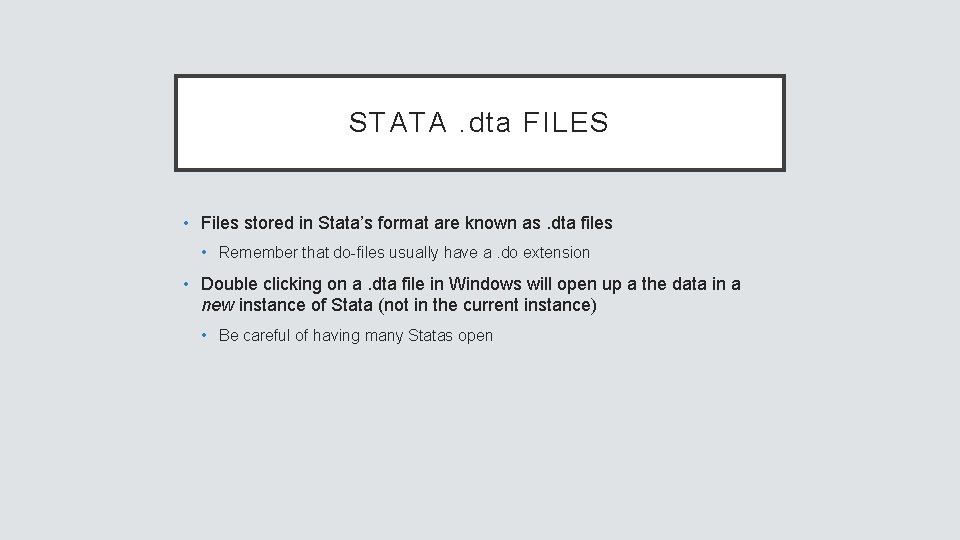Viewport: 960px width, 540px height.
Task: Click ".dta" in the slide title
Action: [x=485, y=123]
